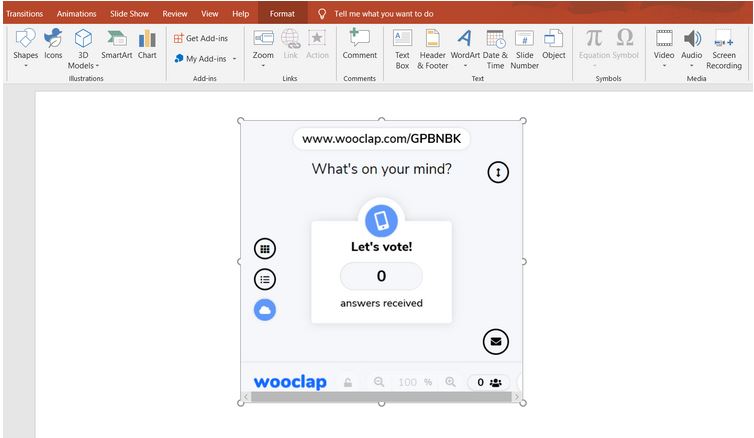Open the Wooclap messages envelope icon
754x438 pixels.
(x=496, y=342)
